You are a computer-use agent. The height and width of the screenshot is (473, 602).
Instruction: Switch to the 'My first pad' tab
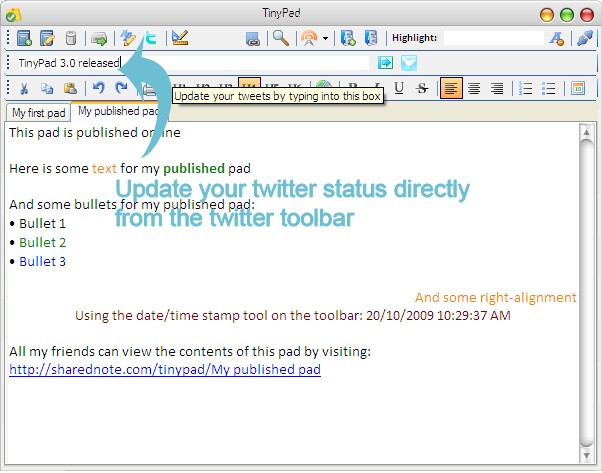click(x=38, y=113)
